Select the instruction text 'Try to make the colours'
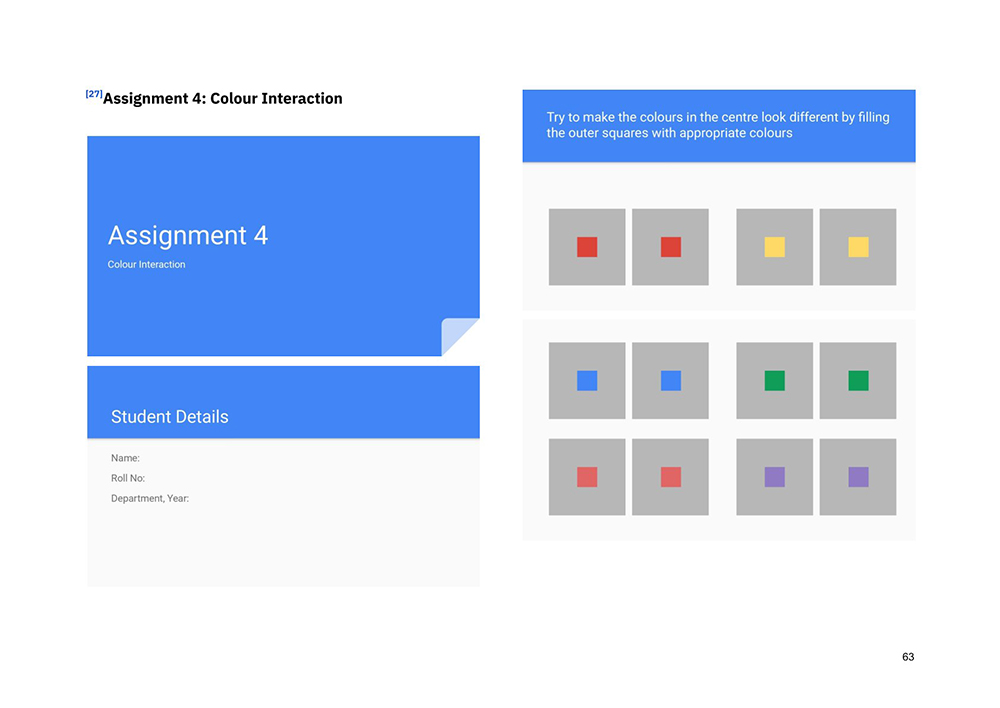The height and width of the screenshot is (708, 1000). tap(717, 125)
